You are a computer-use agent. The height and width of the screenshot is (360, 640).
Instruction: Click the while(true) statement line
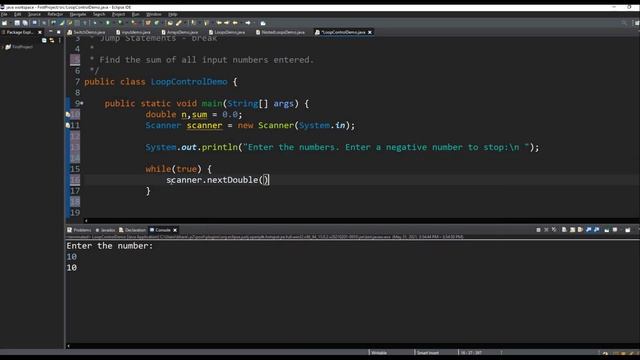pyautogui.click(x=178, y=169)
